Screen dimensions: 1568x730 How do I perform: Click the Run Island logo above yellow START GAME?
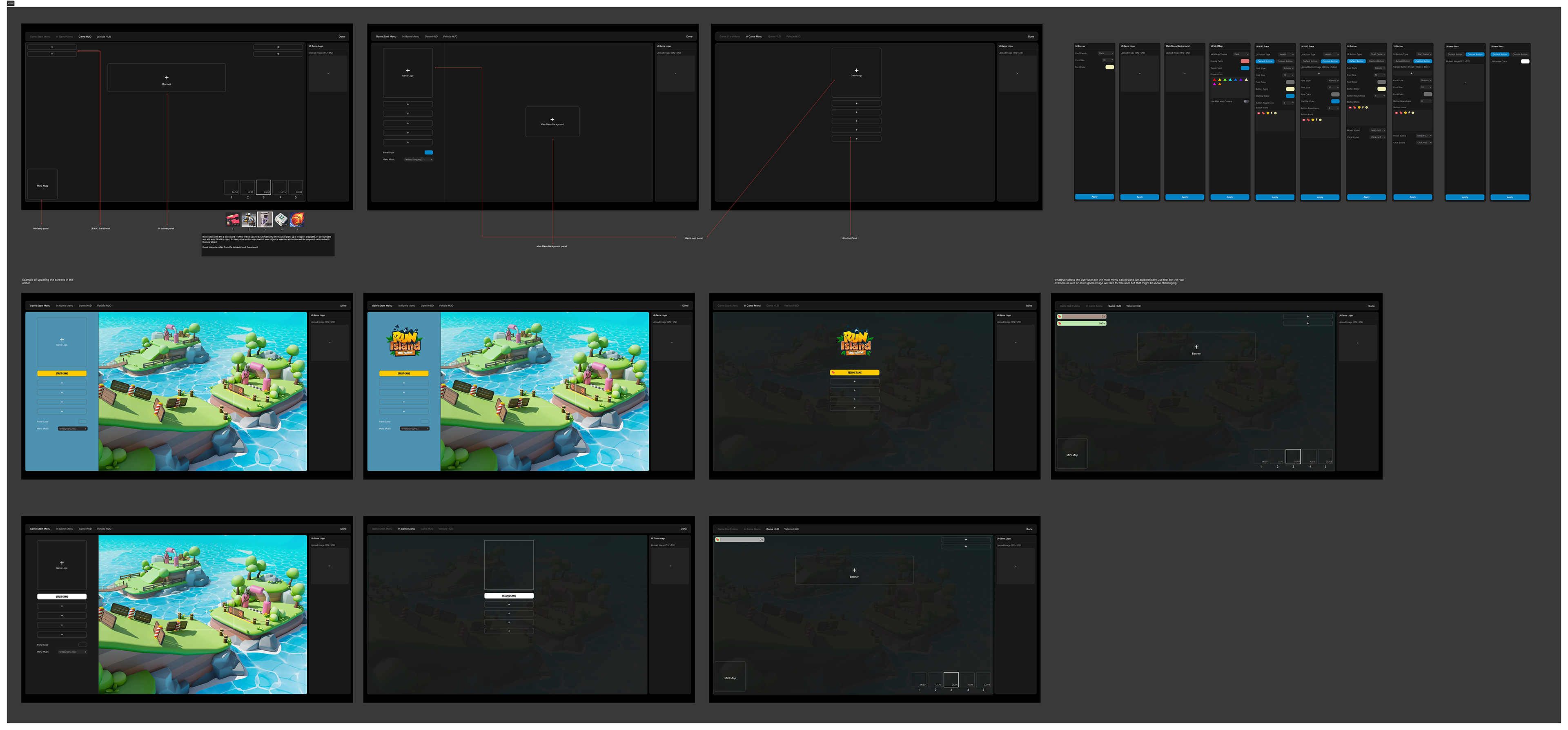[x=405, y=341]
